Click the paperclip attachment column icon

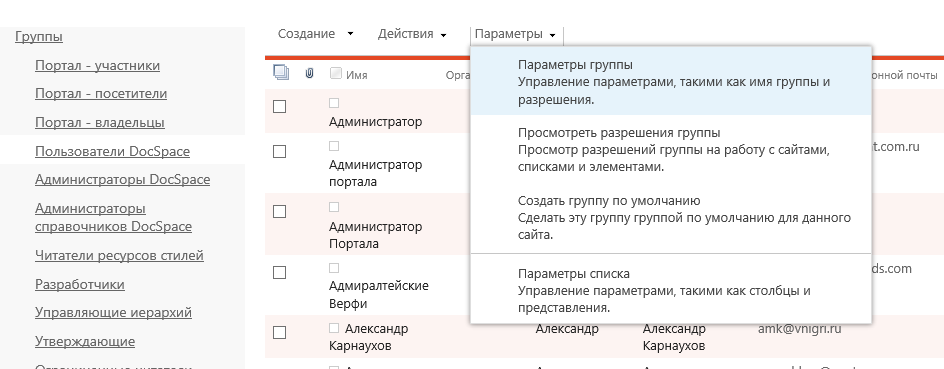309,73
